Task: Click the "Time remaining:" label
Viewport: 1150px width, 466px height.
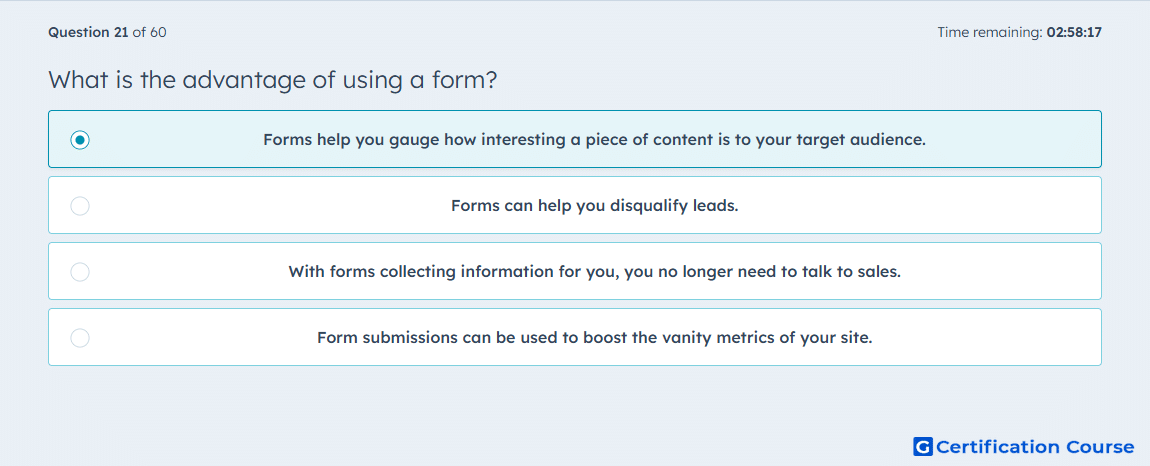Action: tap(990, 32)
